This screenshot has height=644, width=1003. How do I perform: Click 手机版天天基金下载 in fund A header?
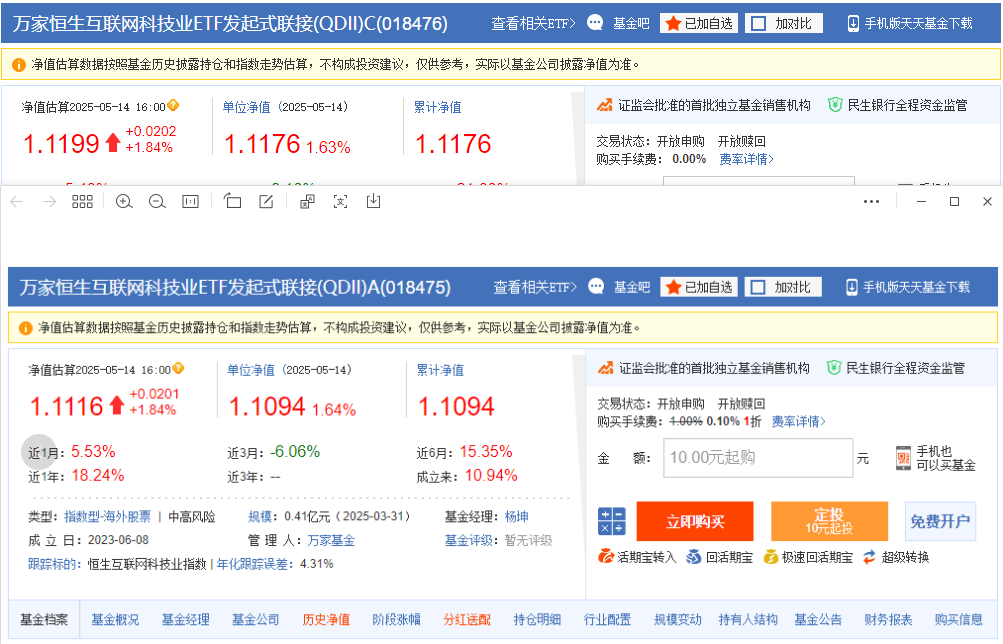916,287
